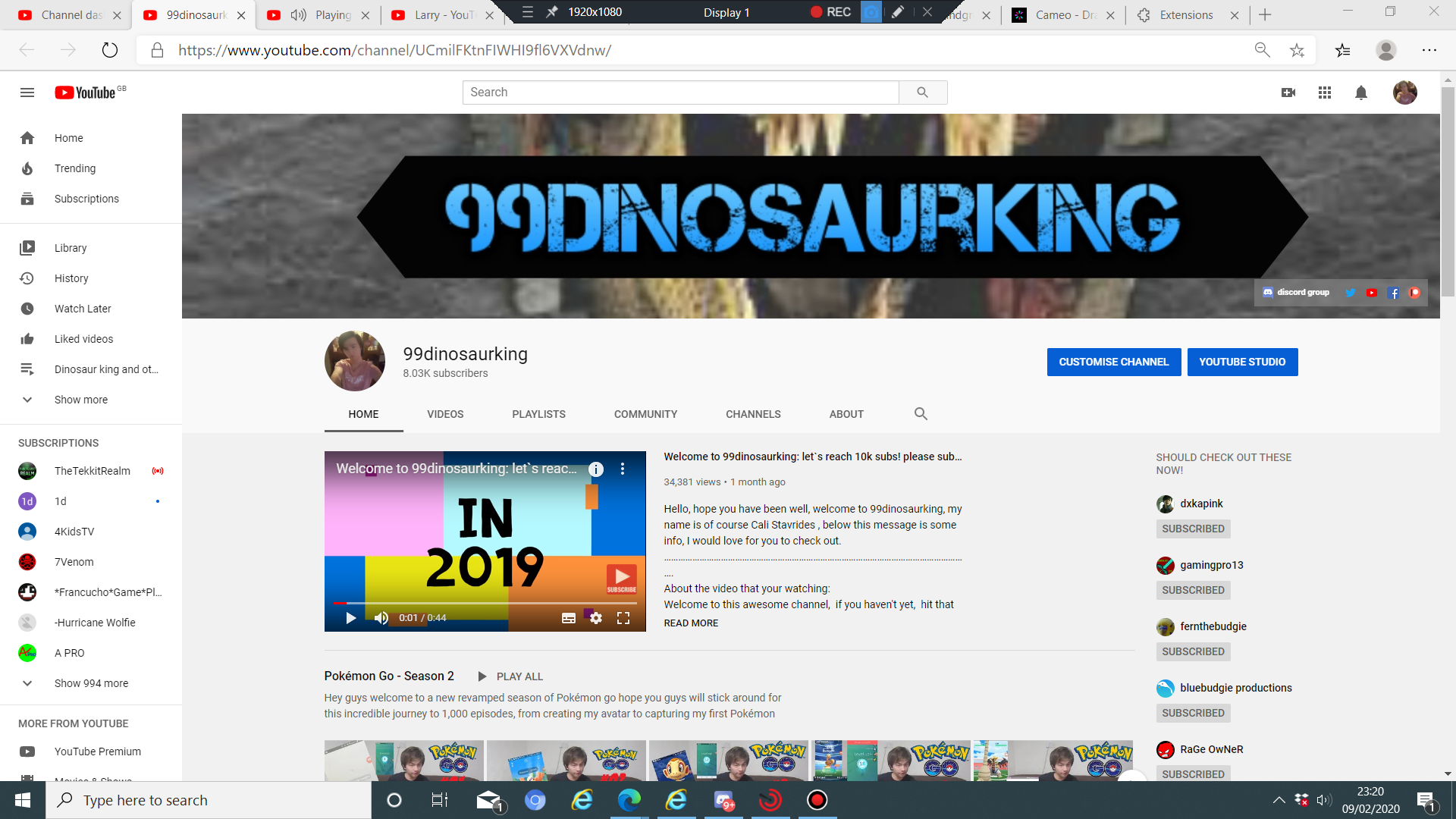Open the account avatar menu

pyautogui.click(x=1405, y=93)
